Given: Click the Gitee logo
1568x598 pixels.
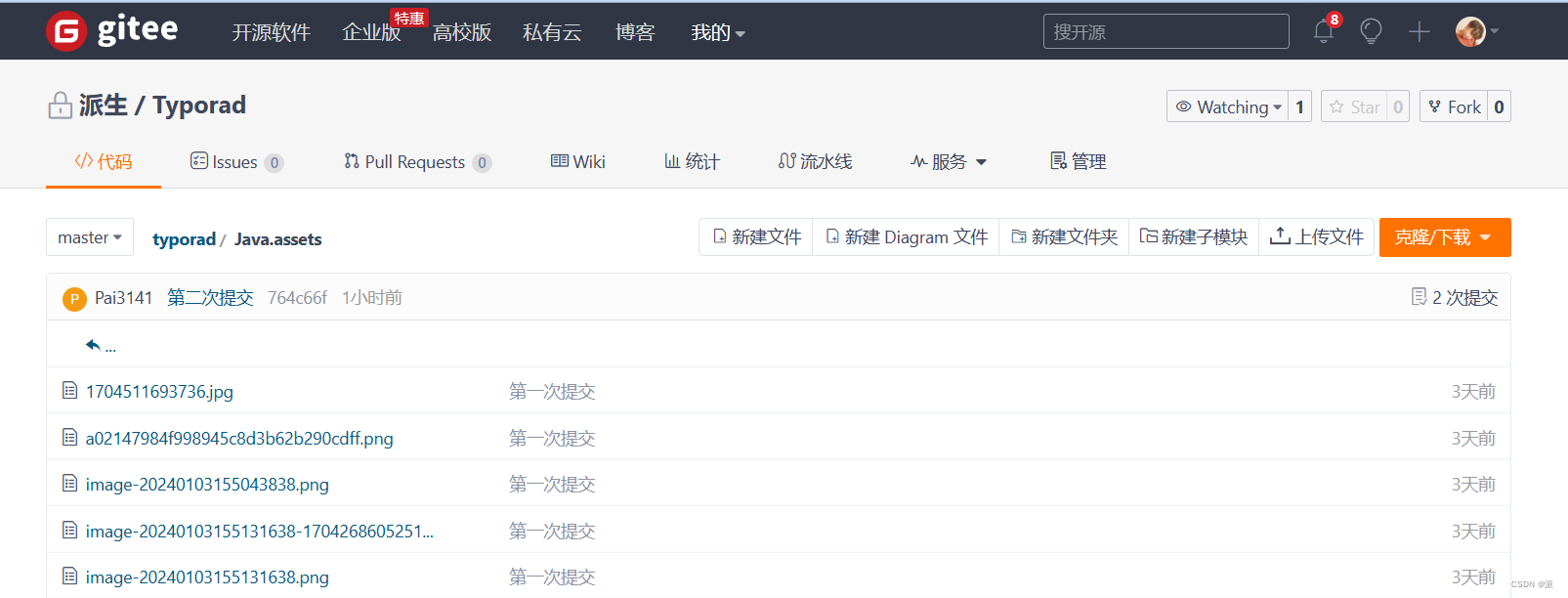Looking at the screenshot, I should tap(112, 31).
